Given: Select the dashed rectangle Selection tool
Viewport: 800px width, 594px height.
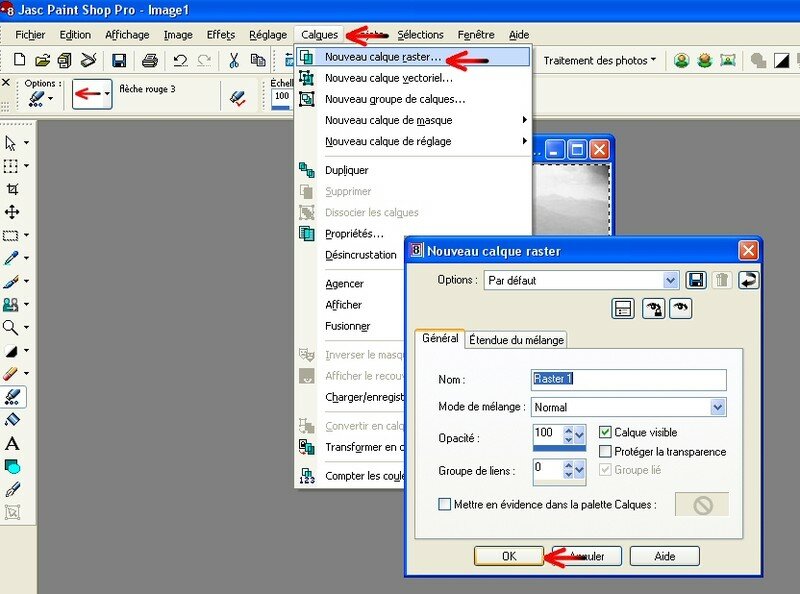Looking at the screenshot, I should [11, 235].
